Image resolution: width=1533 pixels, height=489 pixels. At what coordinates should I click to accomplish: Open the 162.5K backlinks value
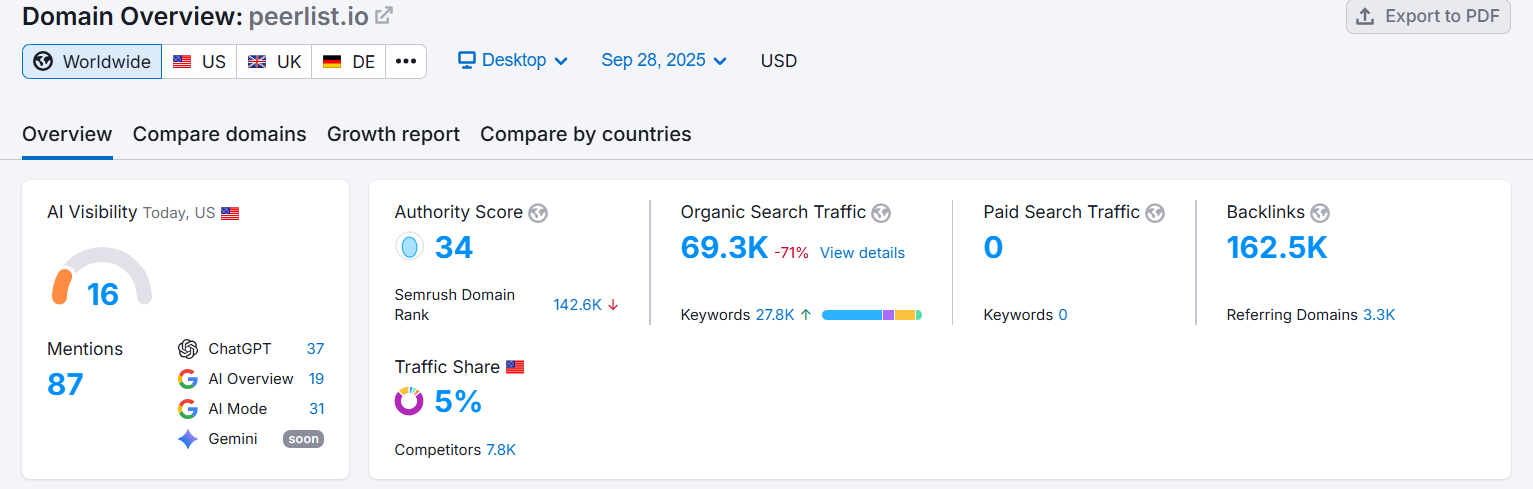click(x=1277, y=247)
